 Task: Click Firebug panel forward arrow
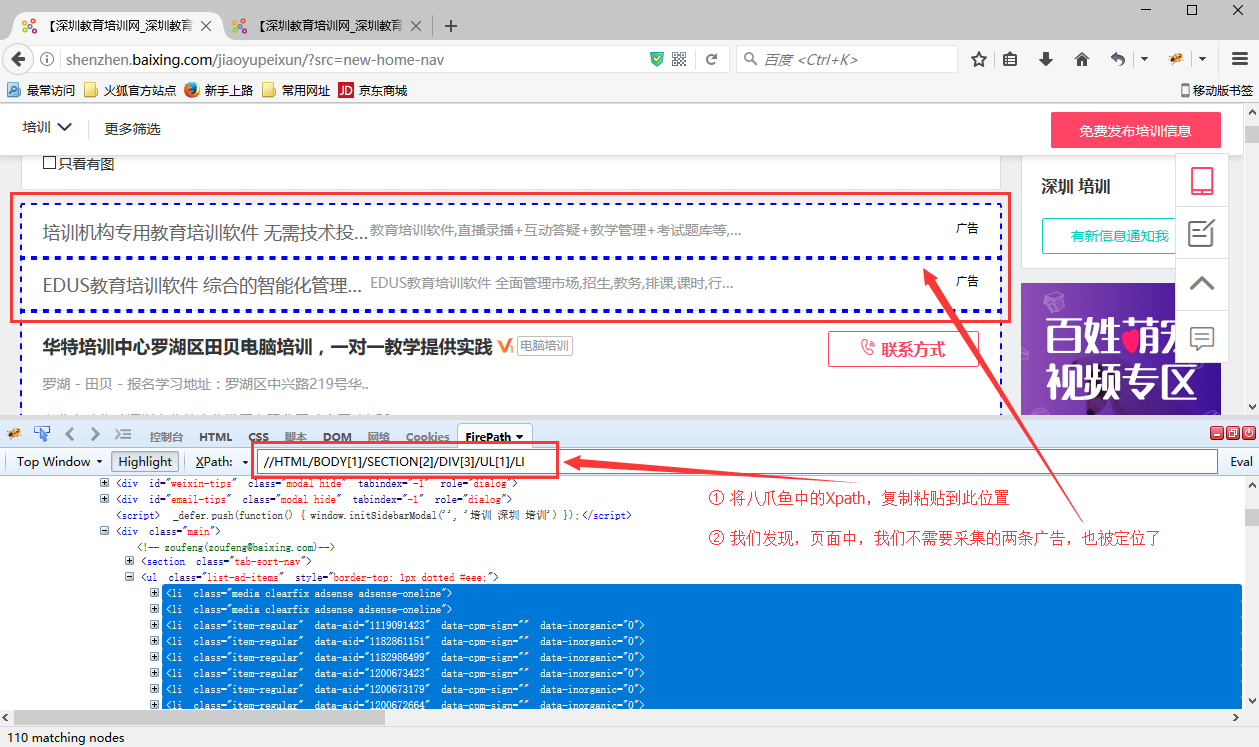[95, 434]
